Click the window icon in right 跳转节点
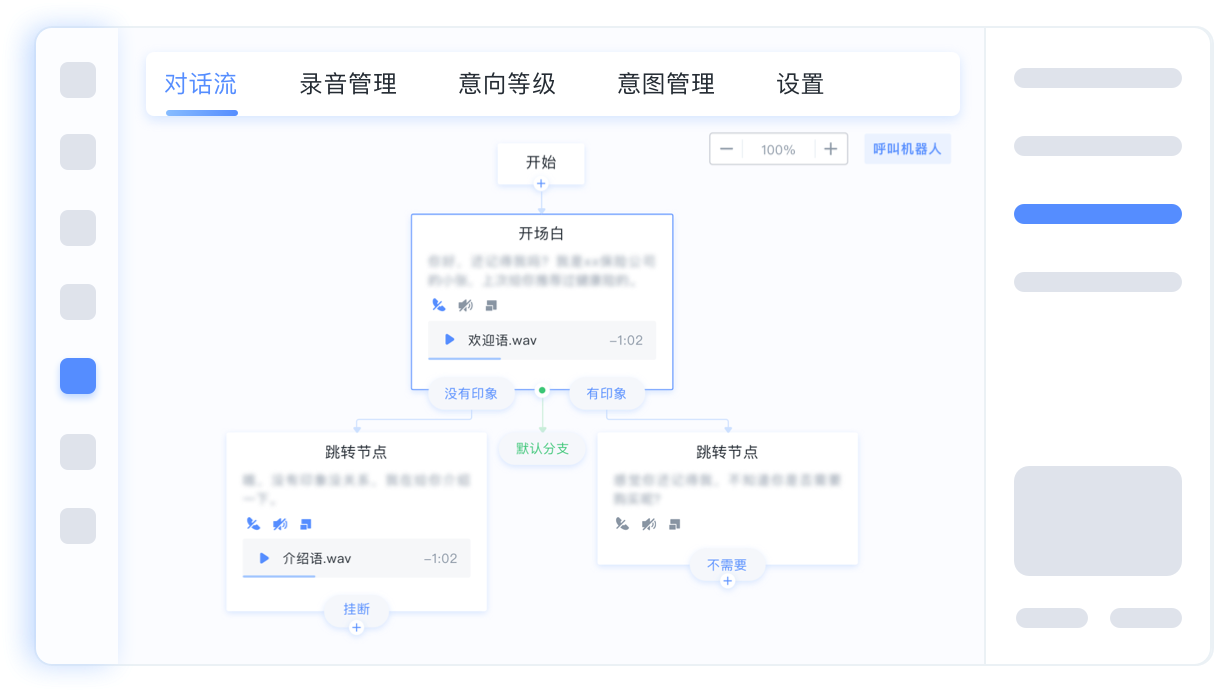This screenshot has width=1214, height=692. pyautogui.click(x=675, y=524)
